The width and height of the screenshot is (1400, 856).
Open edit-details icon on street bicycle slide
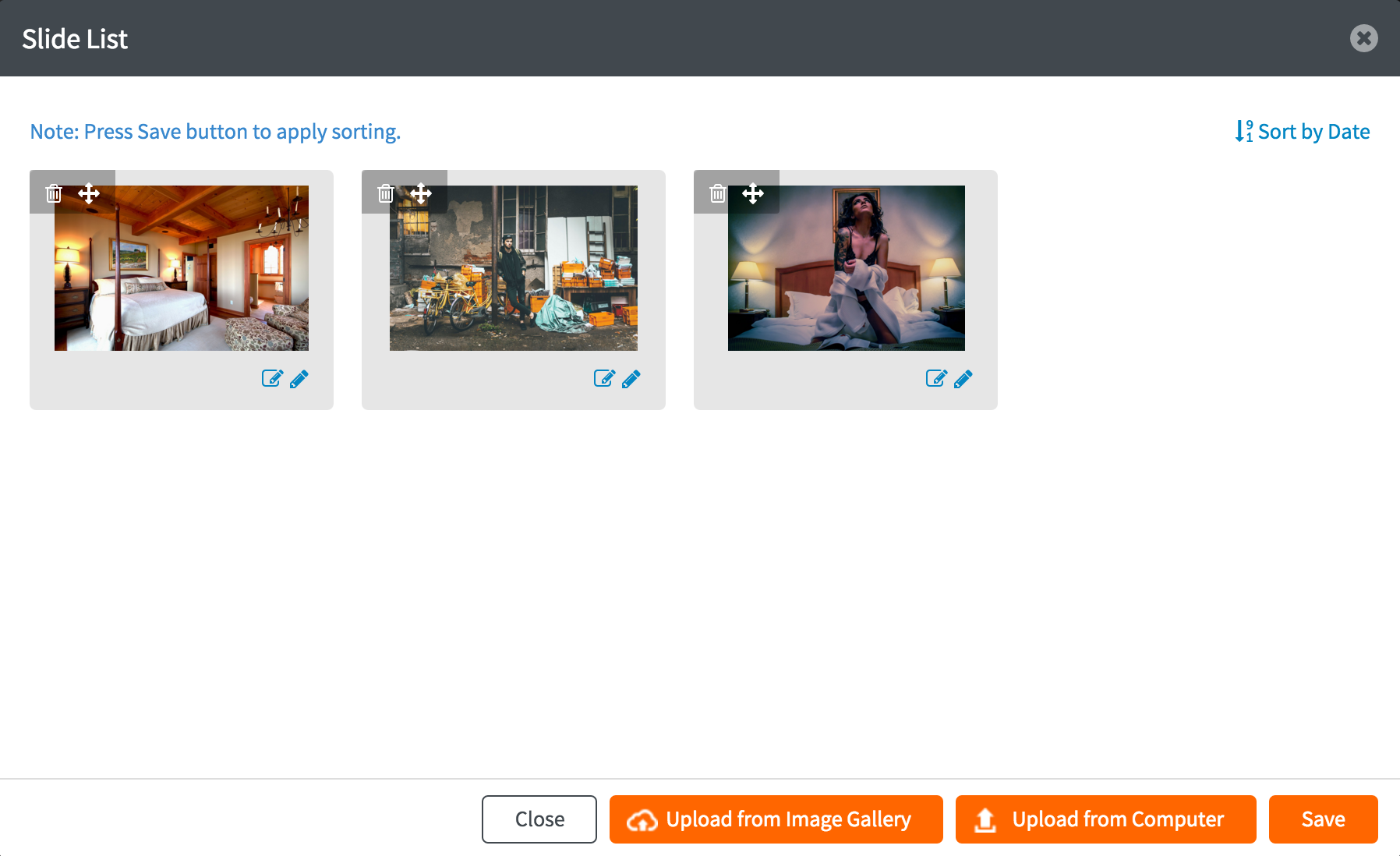click(x=604, y=379)
